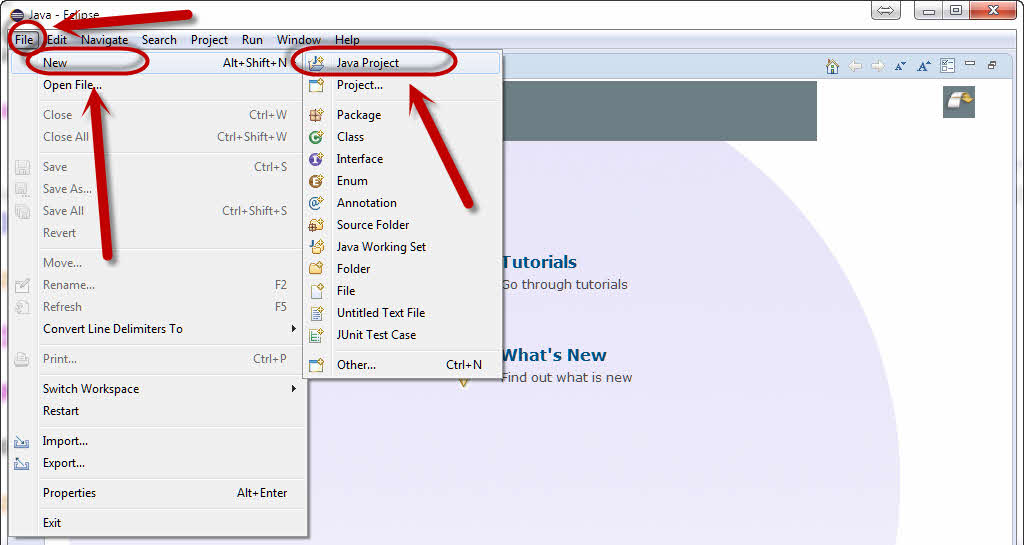Click the customize page icon
Screen dimensions: 1024x545
(947, 66)
